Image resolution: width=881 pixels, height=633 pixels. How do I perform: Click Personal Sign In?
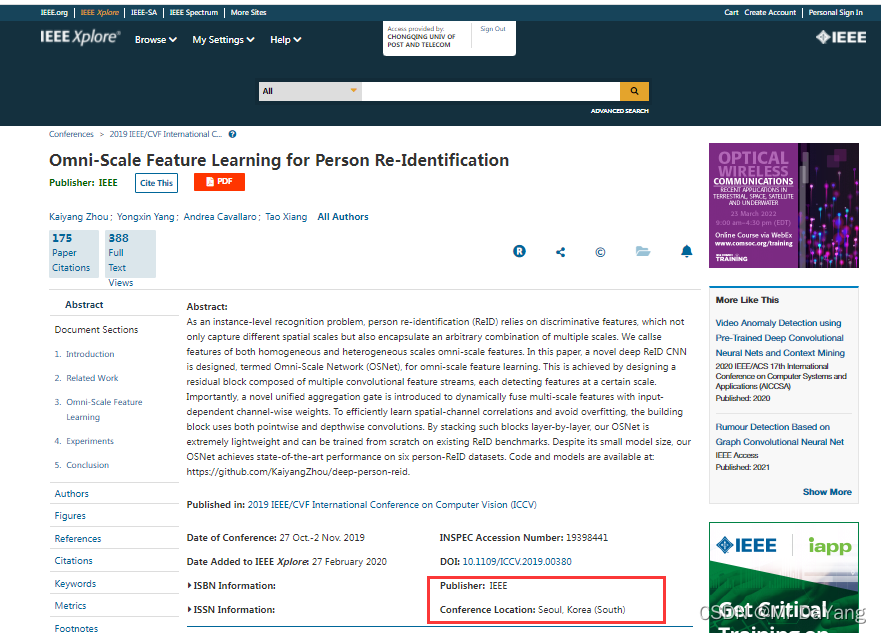click(x=835, y=12)
